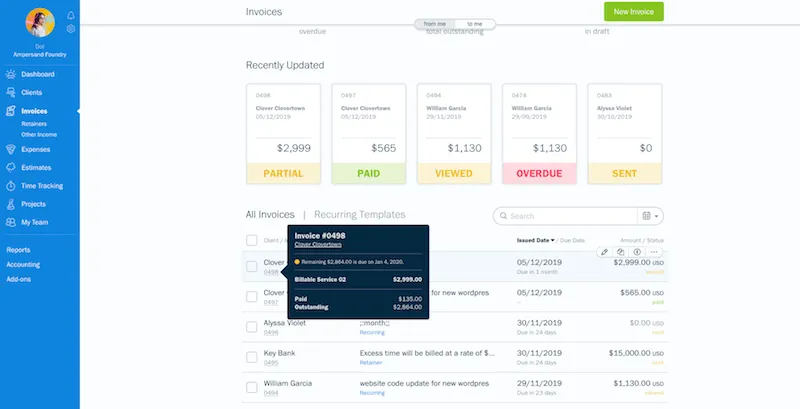Image resolution: width=800 pixels, height=409 pixels.
Task: Open the Clover Clovertown link in tooltip
Action: pos(318,244)
